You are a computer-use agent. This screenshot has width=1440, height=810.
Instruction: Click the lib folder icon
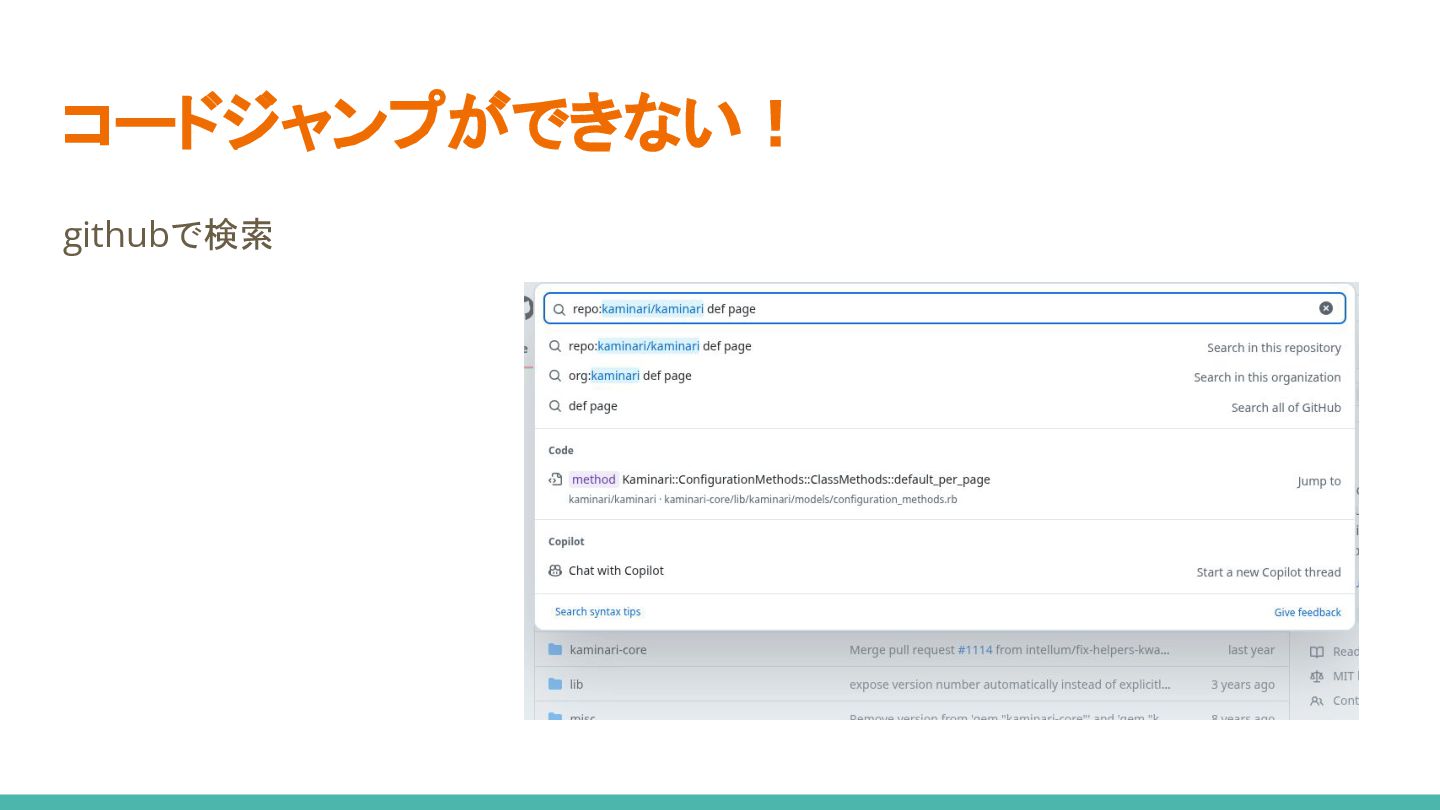click(555, 684)
